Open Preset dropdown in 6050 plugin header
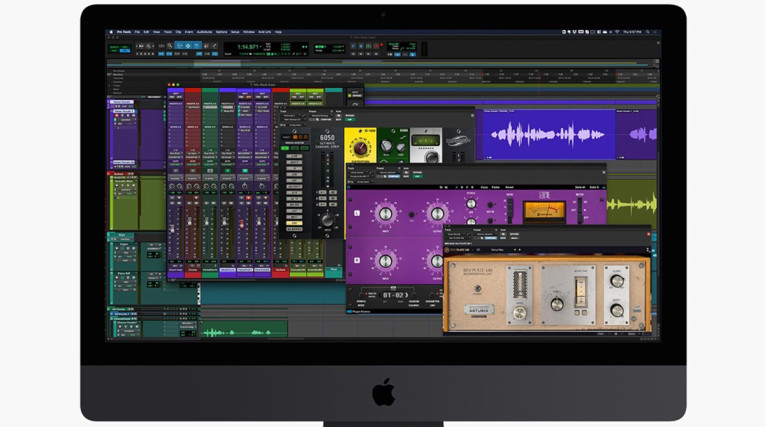Screen dimensions: 765x427 (319, 116)
